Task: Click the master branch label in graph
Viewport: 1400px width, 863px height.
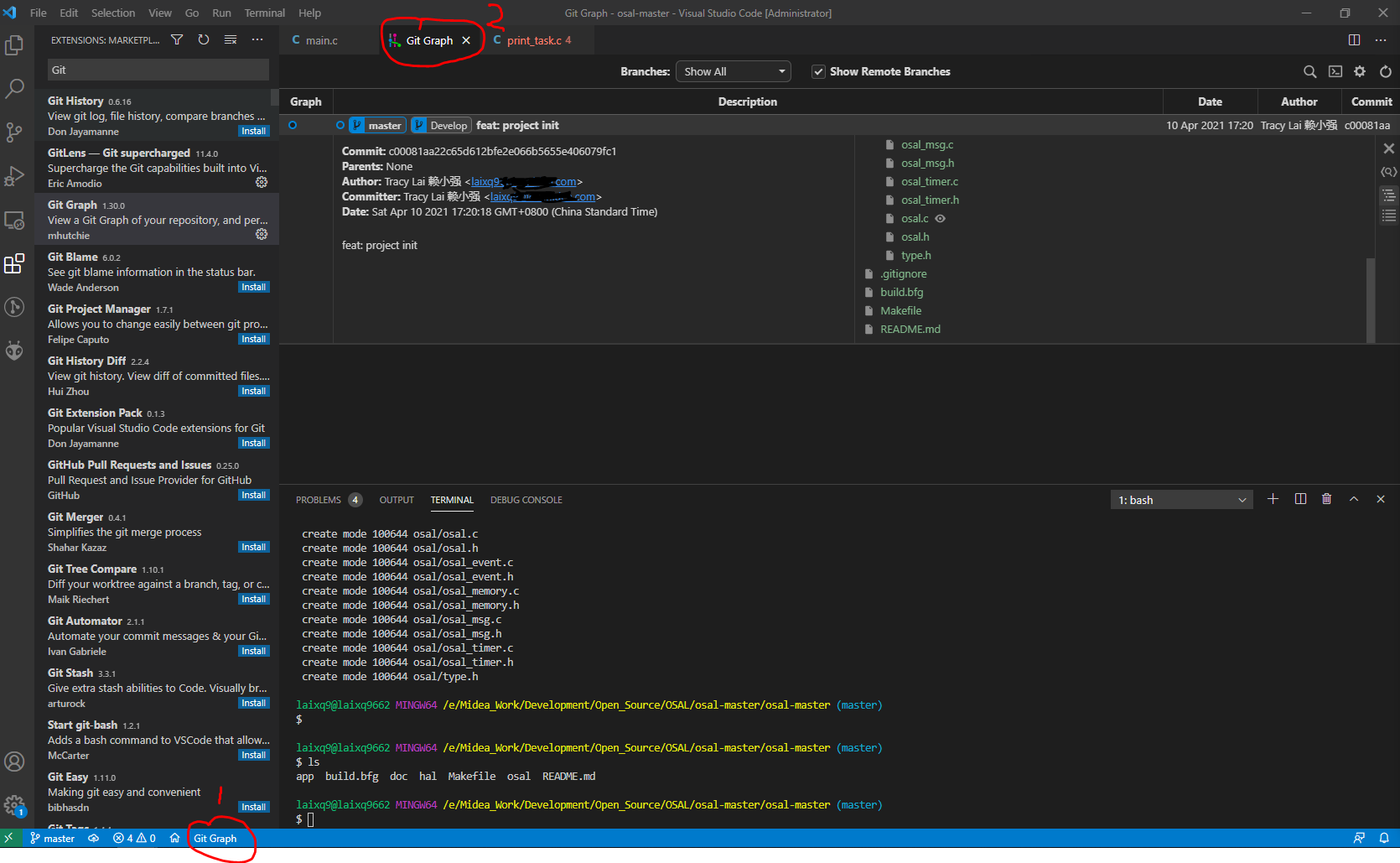Action: click(x=377, y=125)
